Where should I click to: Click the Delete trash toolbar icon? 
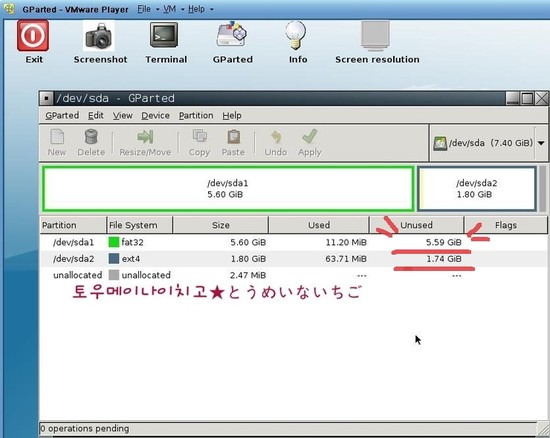[91, 136]
